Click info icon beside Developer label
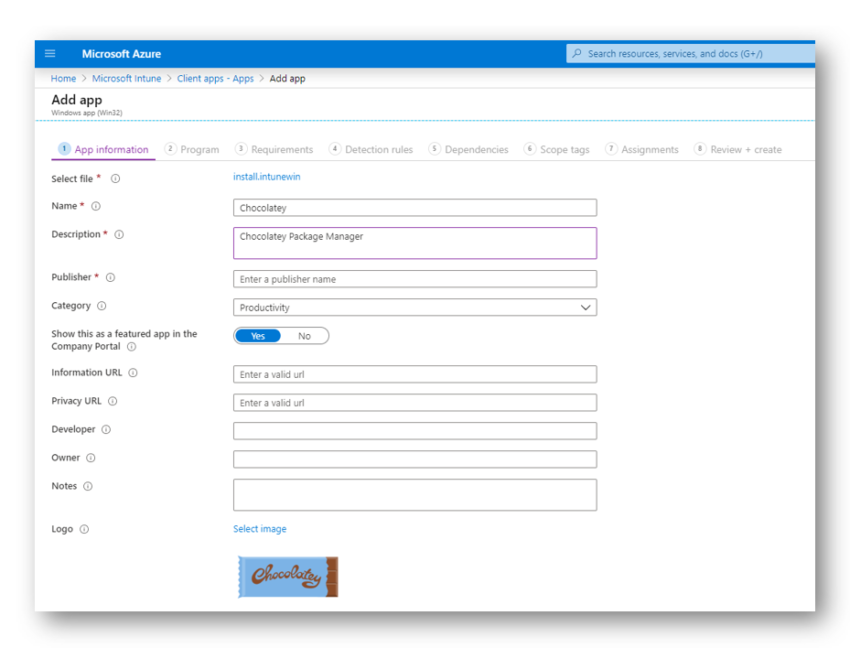Image resolution: width=850 pixels, height=648 pixels. tap(106, 429)
